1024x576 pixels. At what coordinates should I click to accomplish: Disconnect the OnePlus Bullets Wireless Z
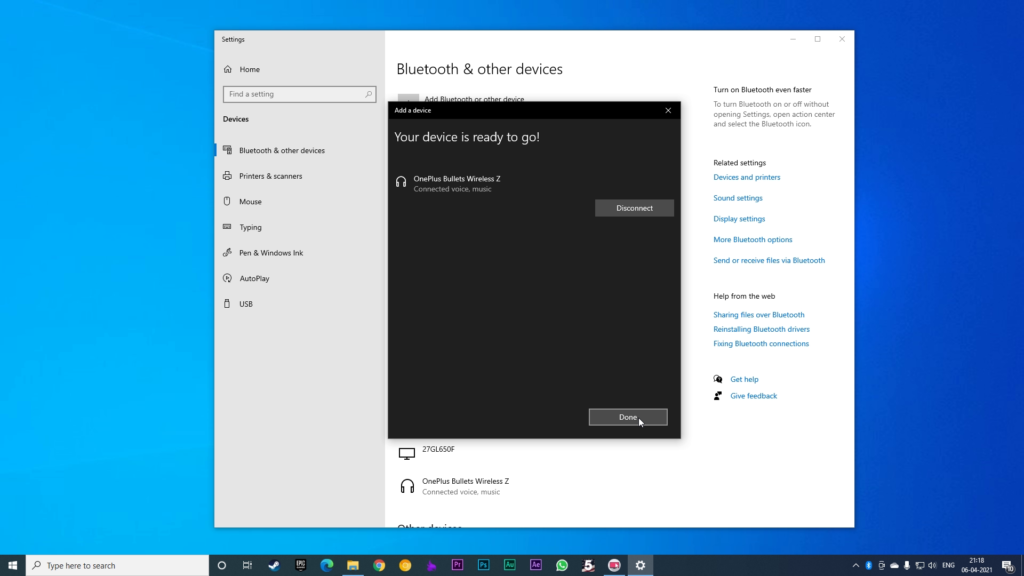pyautogui.click(x=634, y=208)
